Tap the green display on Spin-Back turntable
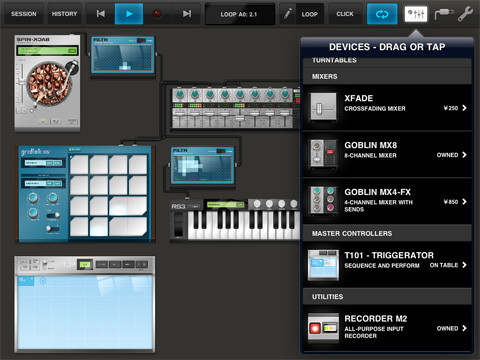Screen dimensions: 480x360 pos(47,51)
